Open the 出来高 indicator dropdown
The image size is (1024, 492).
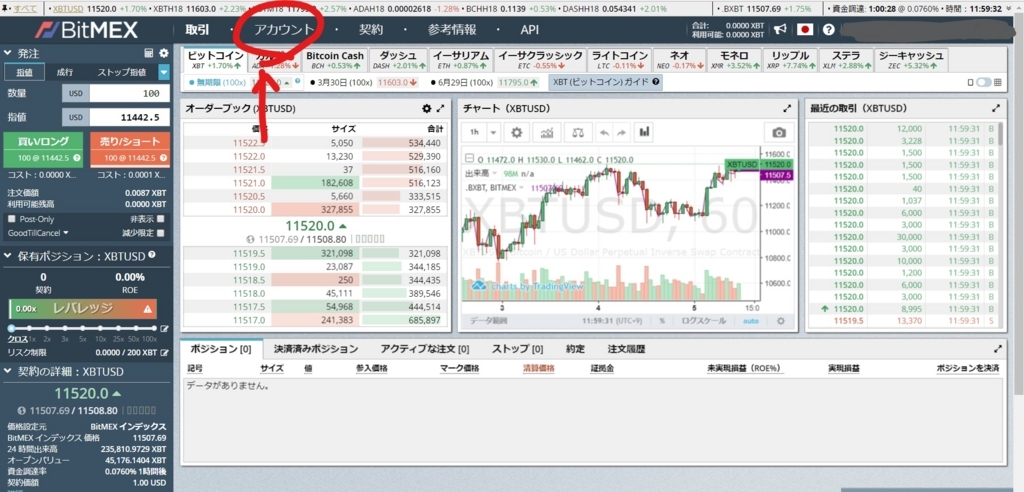click(x=495, y=173)
